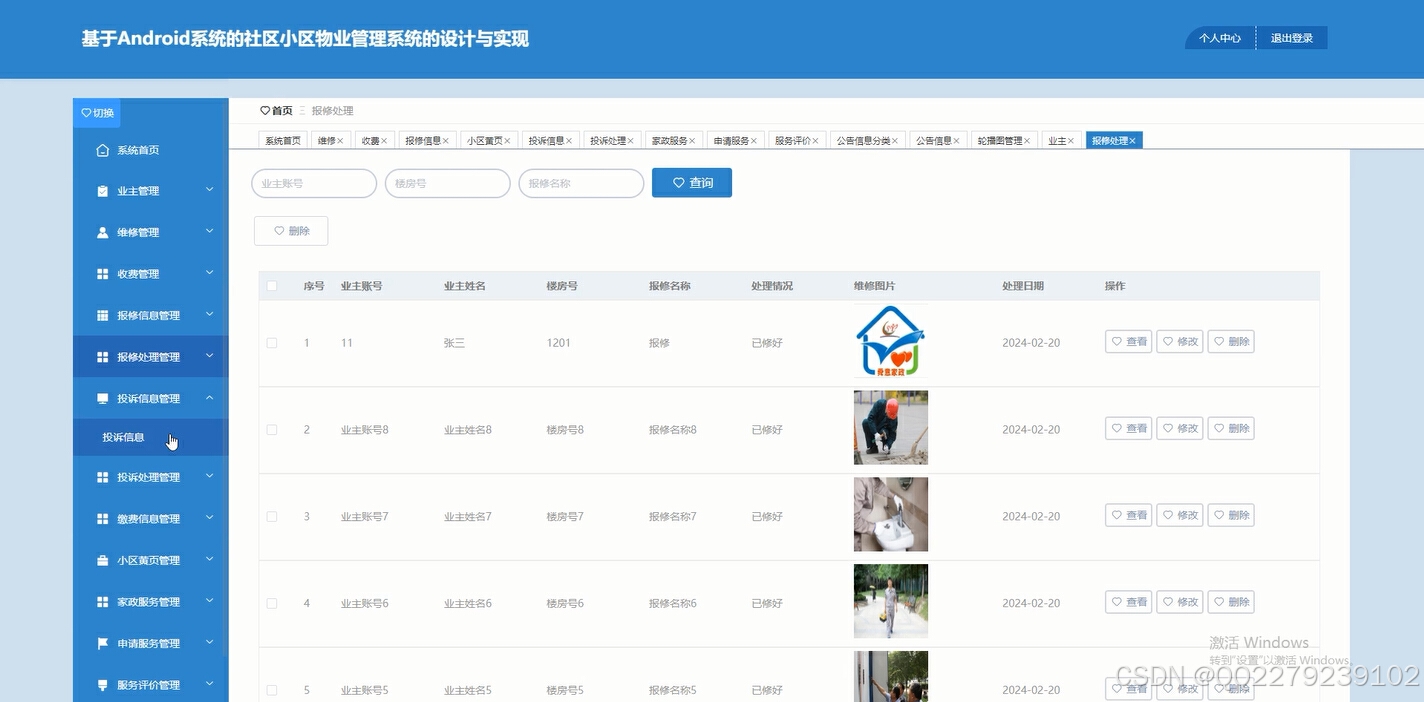Switch to the 公告信息 tab
This screenshot has width=1424, height=702.
932,140
